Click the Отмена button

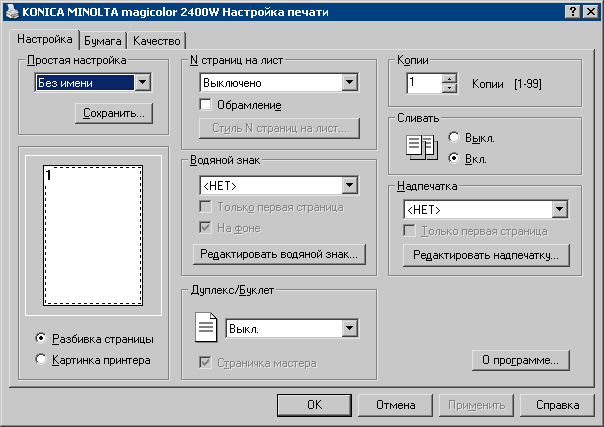(396, 405)
